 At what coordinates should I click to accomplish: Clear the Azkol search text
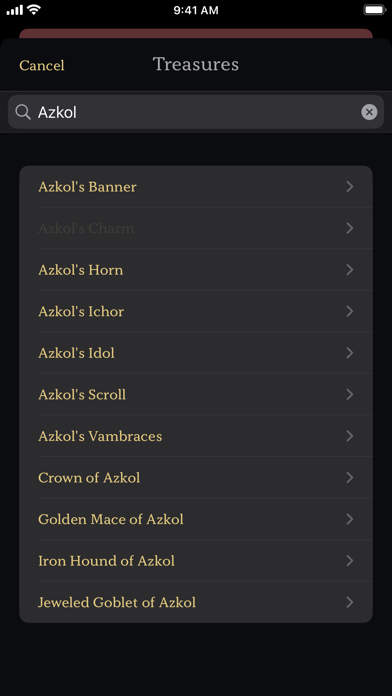point(369,112)
